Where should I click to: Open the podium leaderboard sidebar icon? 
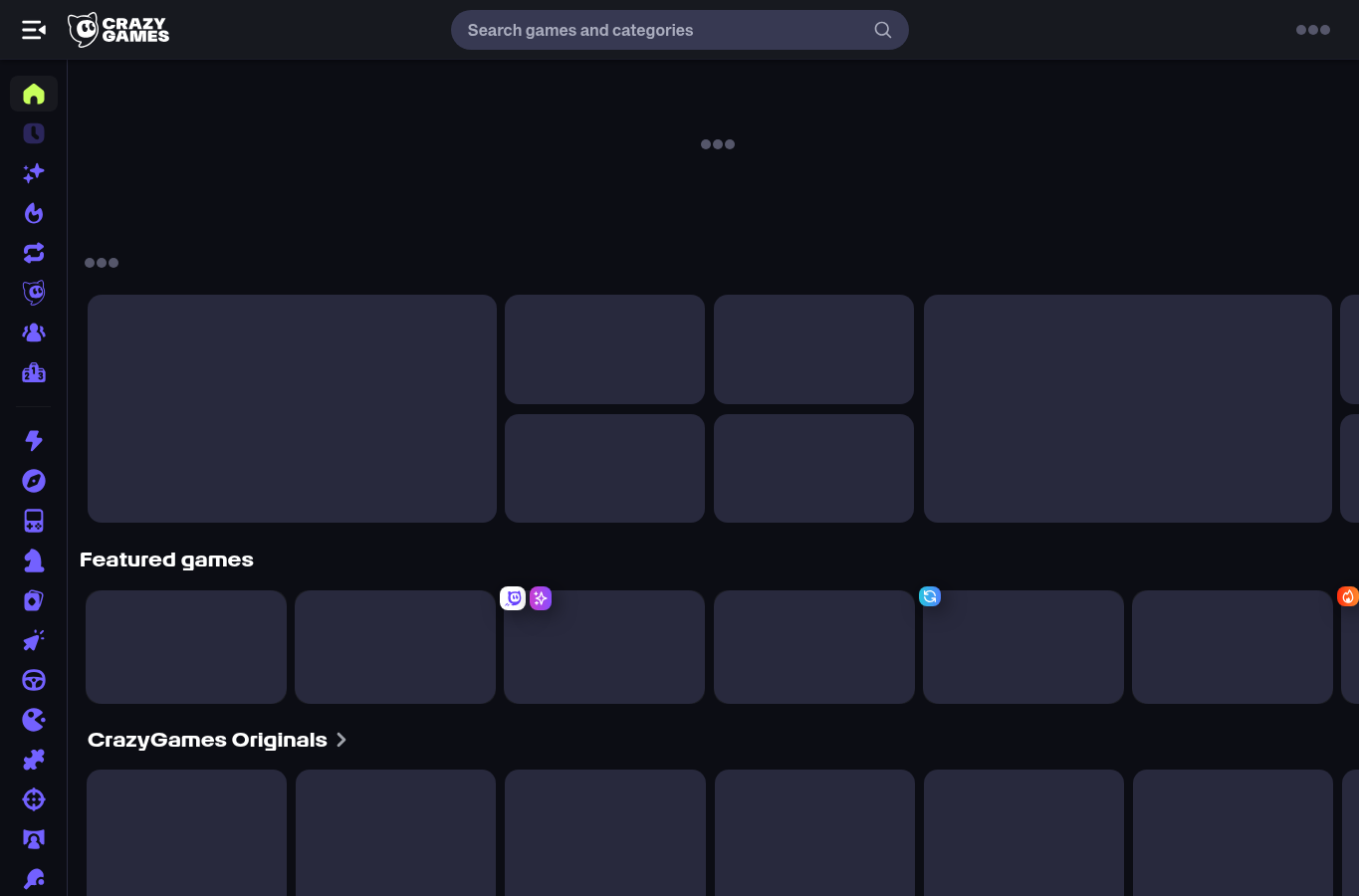pyautogui.click(x=34, y=372)
